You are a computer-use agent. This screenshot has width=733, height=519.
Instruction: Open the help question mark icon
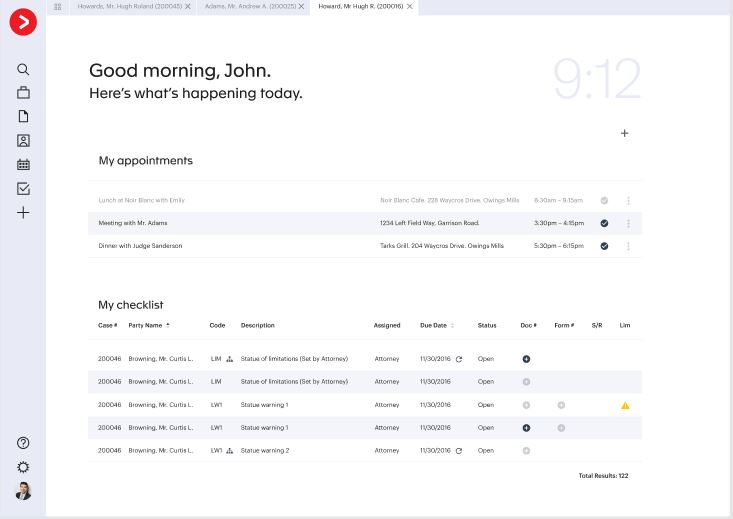[x=23, y=443]
